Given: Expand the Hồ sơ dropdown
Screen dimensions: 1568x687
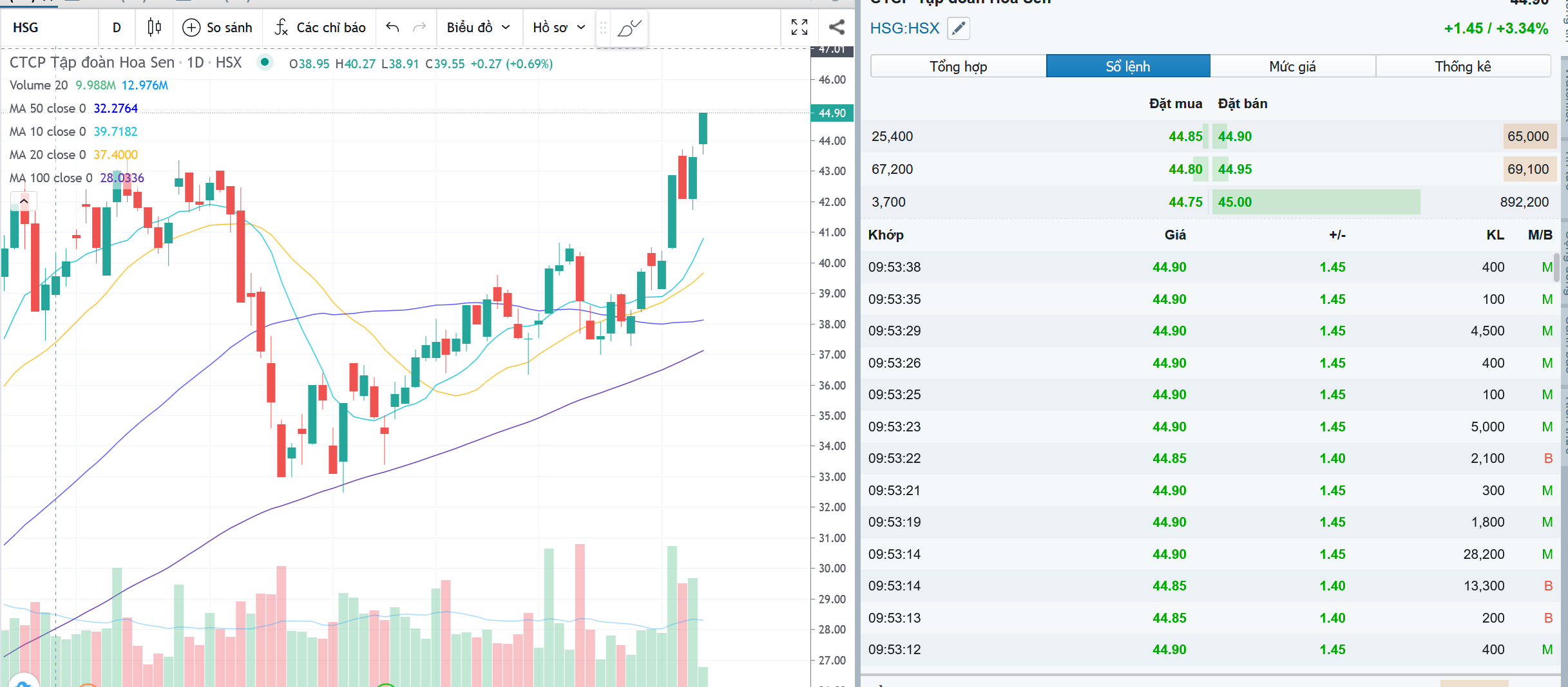Looking at the screenshot, I should point(559,28).
